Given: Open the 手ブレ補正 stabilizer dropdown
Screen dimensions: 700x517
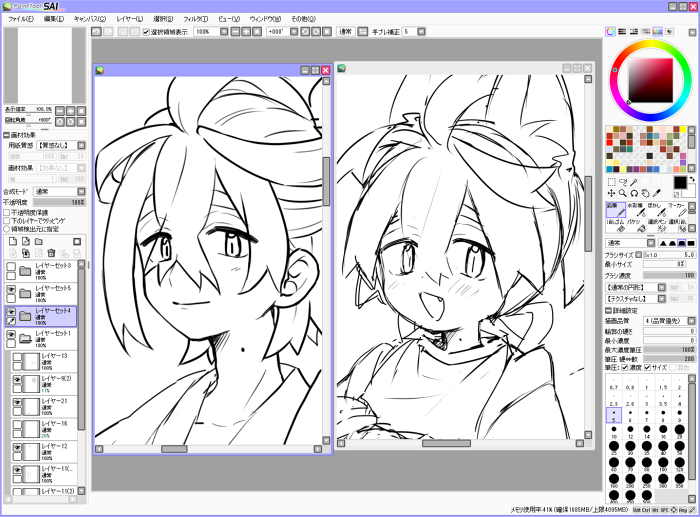Looking at the screenshot, I should pos(421,32).
